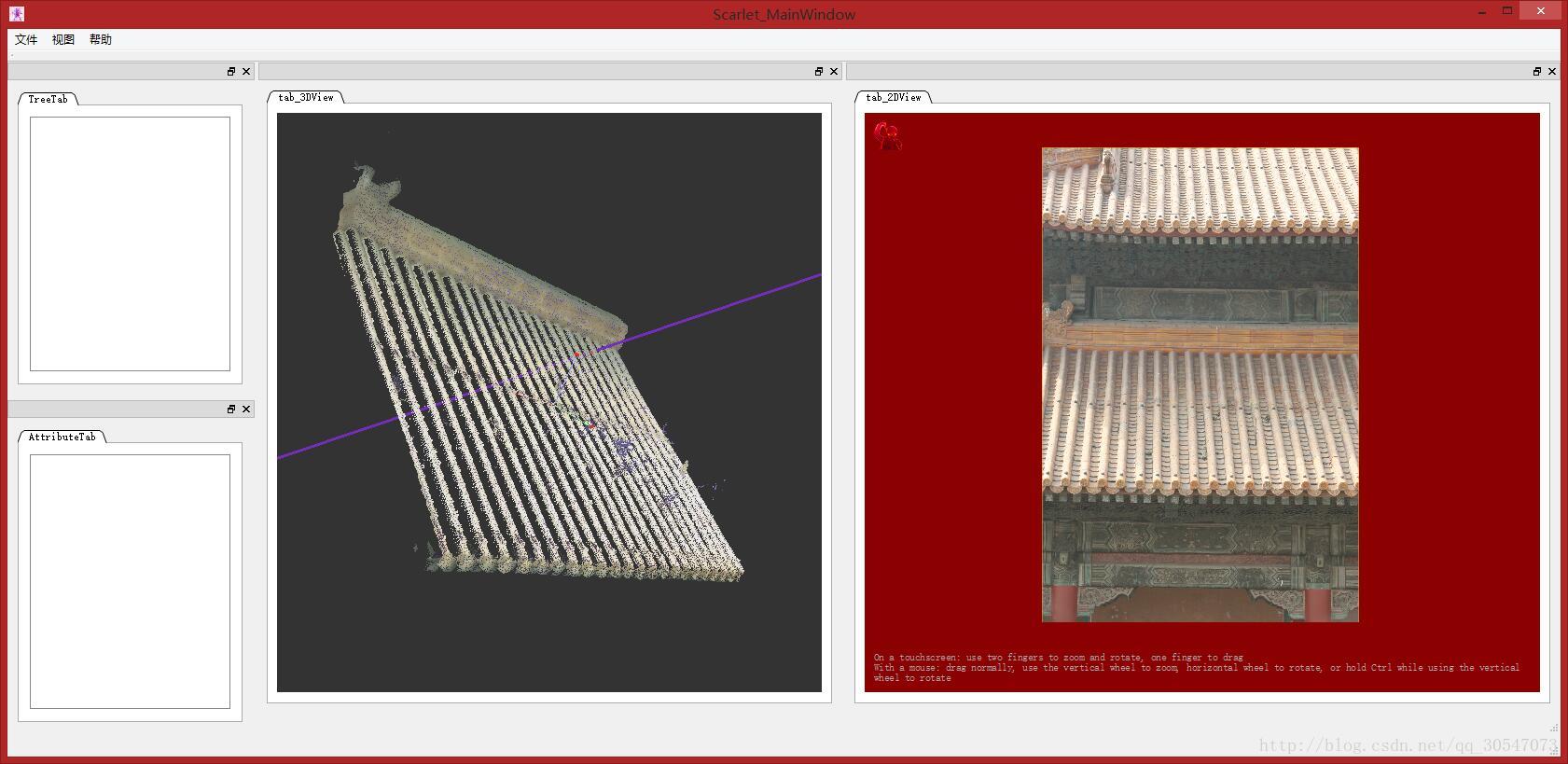Open the 文件 menu
The height and width of the screenshot is (764, 1568).
[x=26, y=39]
